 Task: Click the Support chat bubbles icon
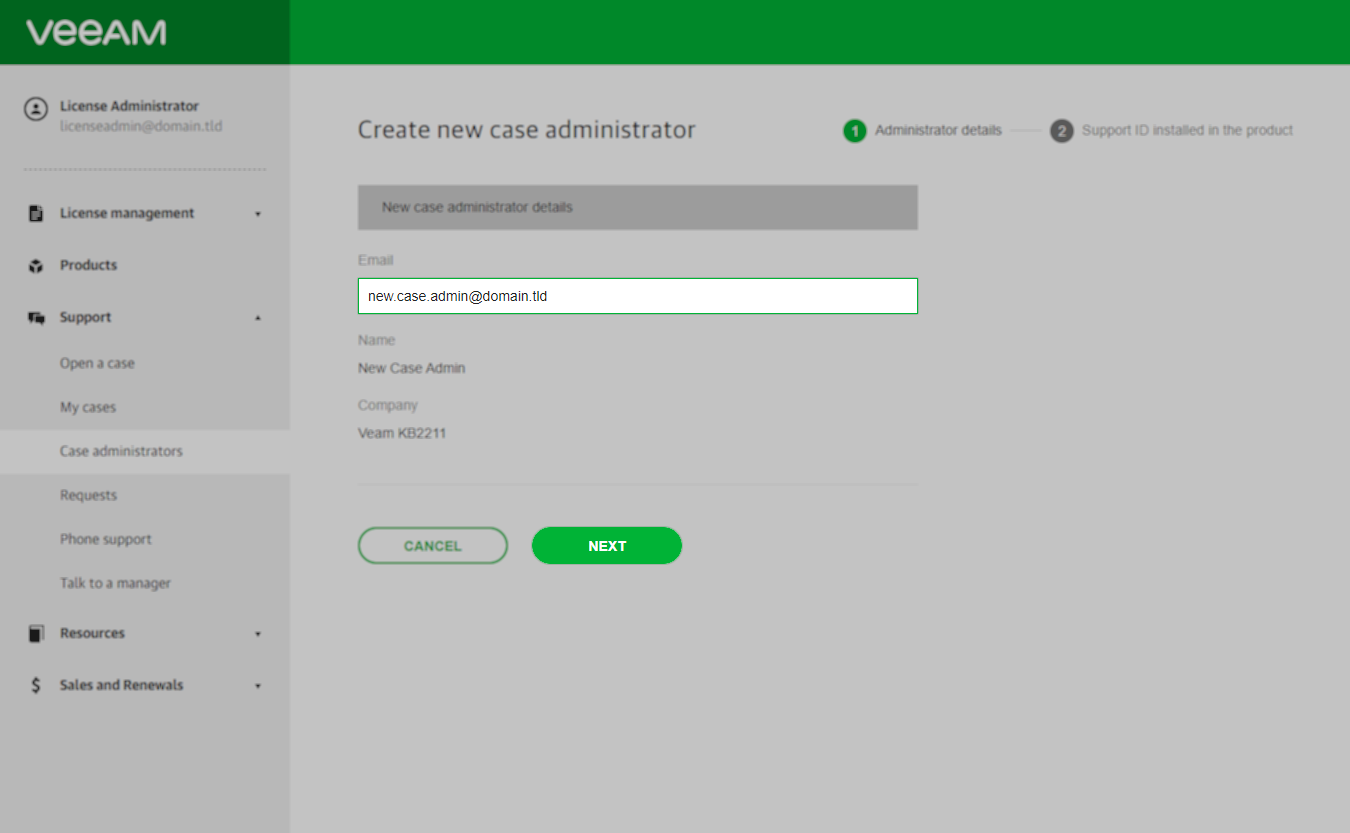click(37, 318)
